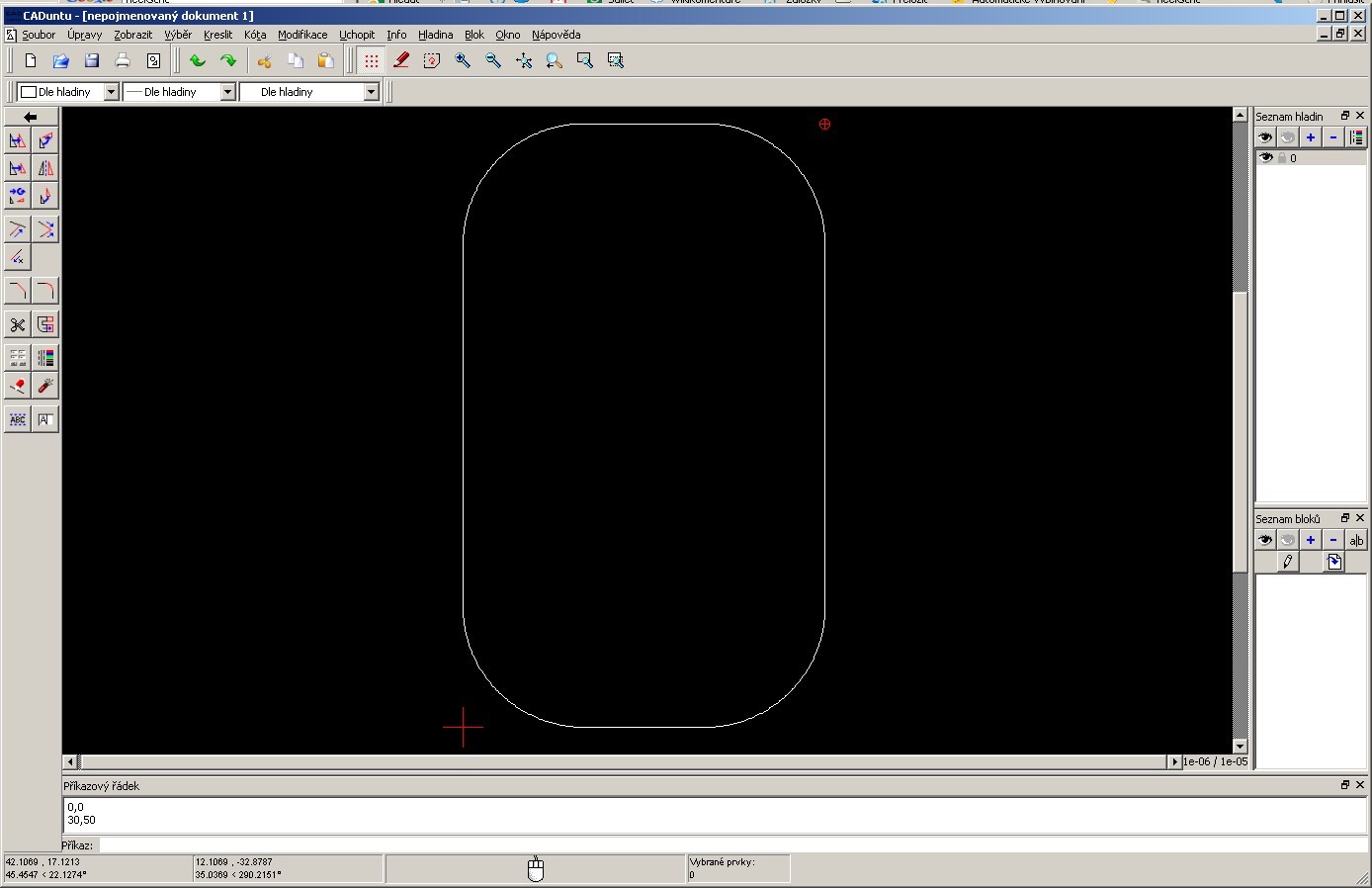Add a new layer with plus button
The width and height of the screenshot is (1372, 888).
[x=1311, y=137]
